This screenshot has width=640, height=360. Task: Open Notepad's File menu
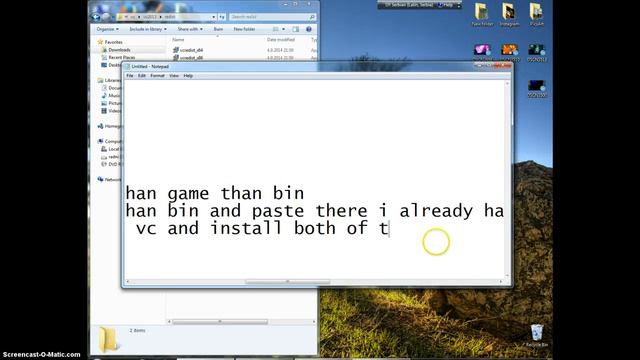[x=130, y=76]
